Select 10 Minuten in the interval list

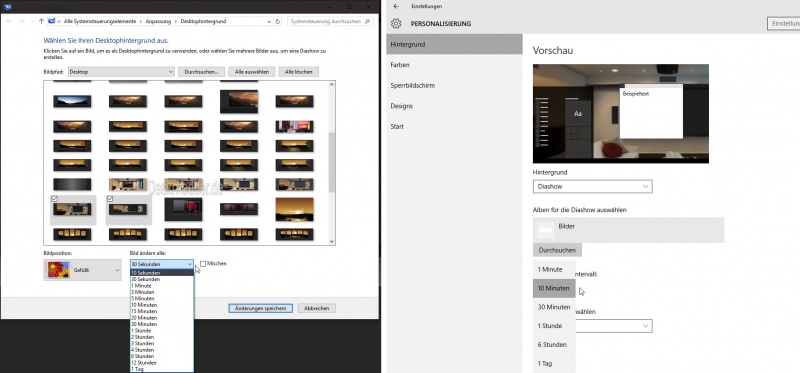pyautogui.click(x=554, y=288)
